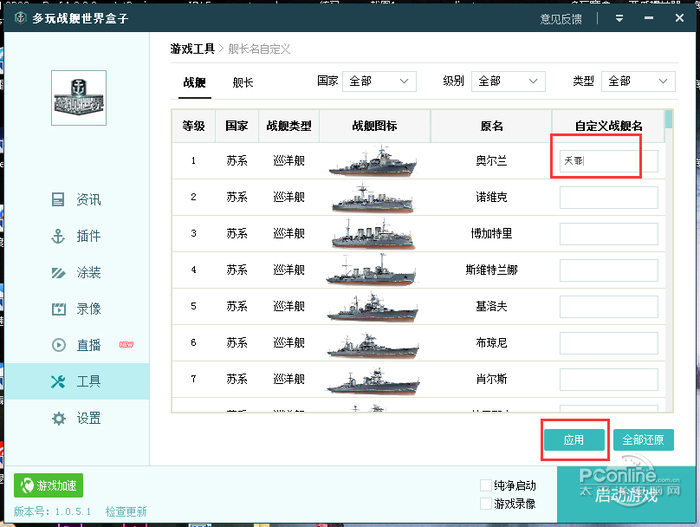The image size is (700, 527).
Task: Enable the 游戏录像 checkbox
Action: point(486,504)
